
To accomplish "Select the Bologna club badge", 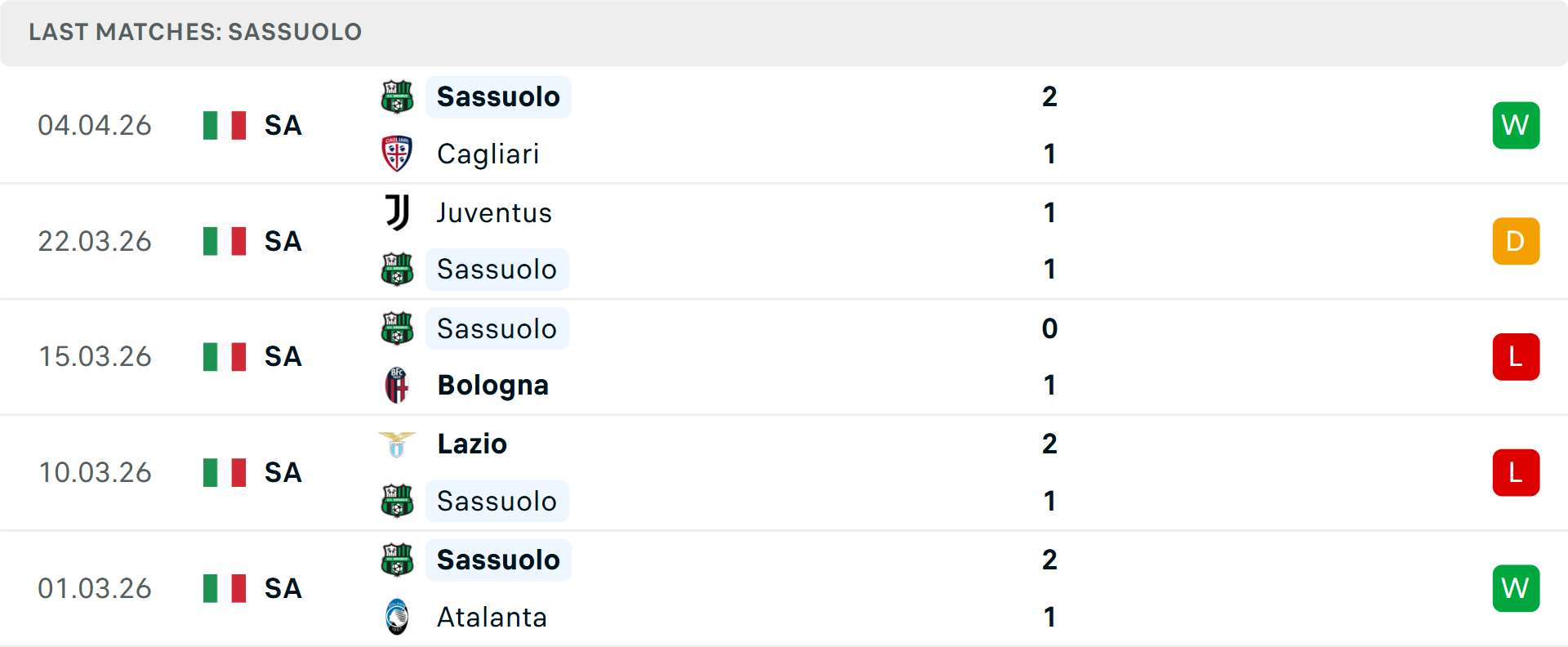I will [397, 385].
